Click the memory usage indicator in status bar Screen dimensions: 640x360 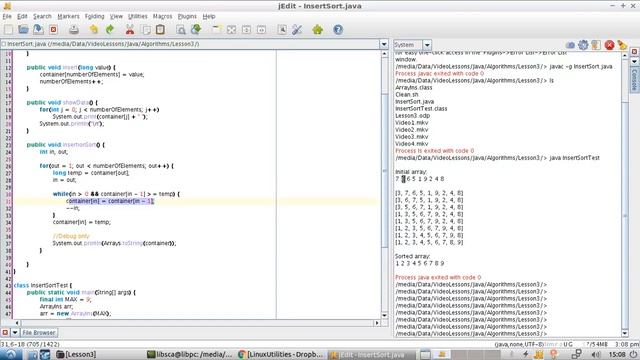coord(597,344)
